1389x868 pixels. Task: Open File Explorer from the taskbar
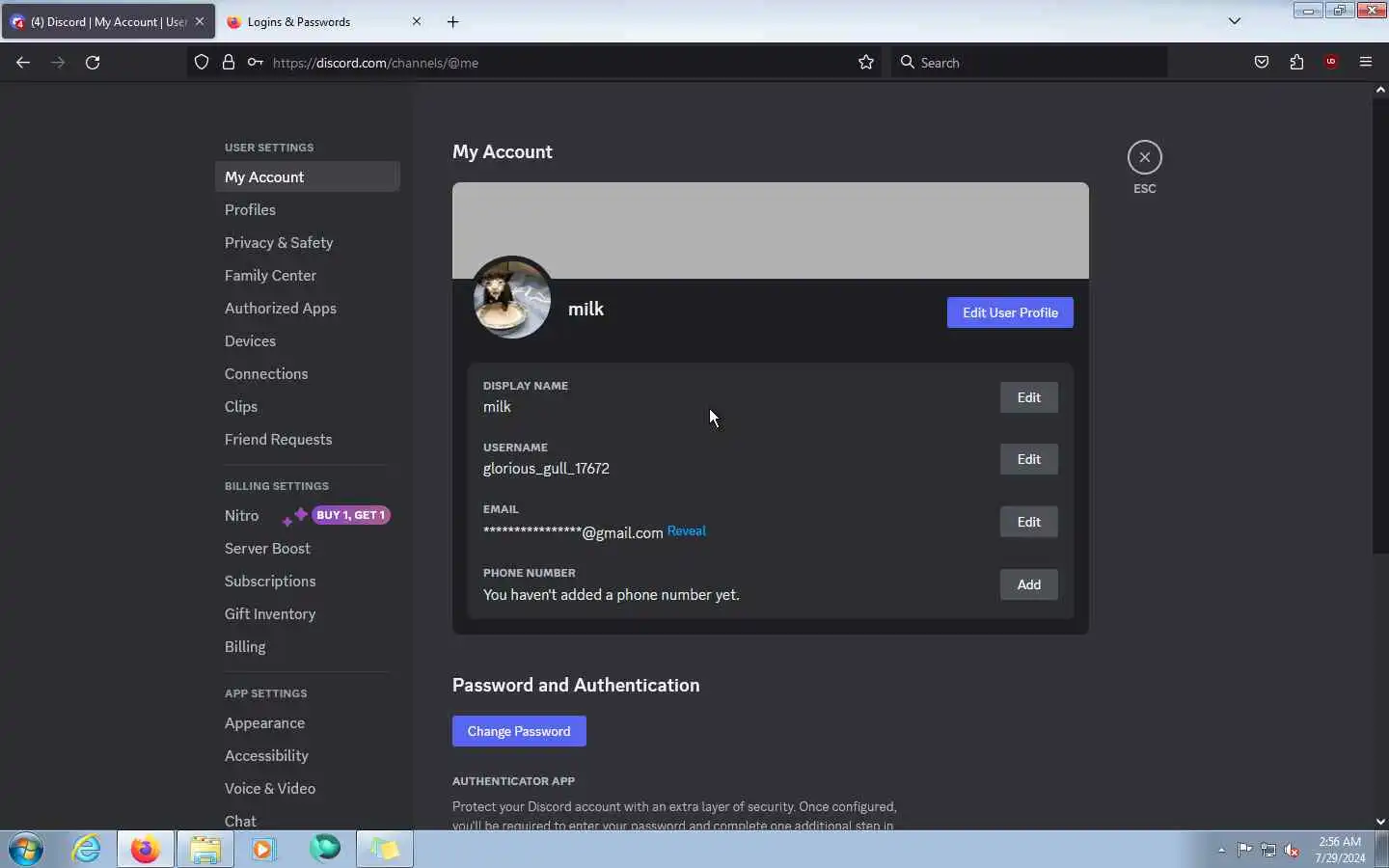pos(205,850)
